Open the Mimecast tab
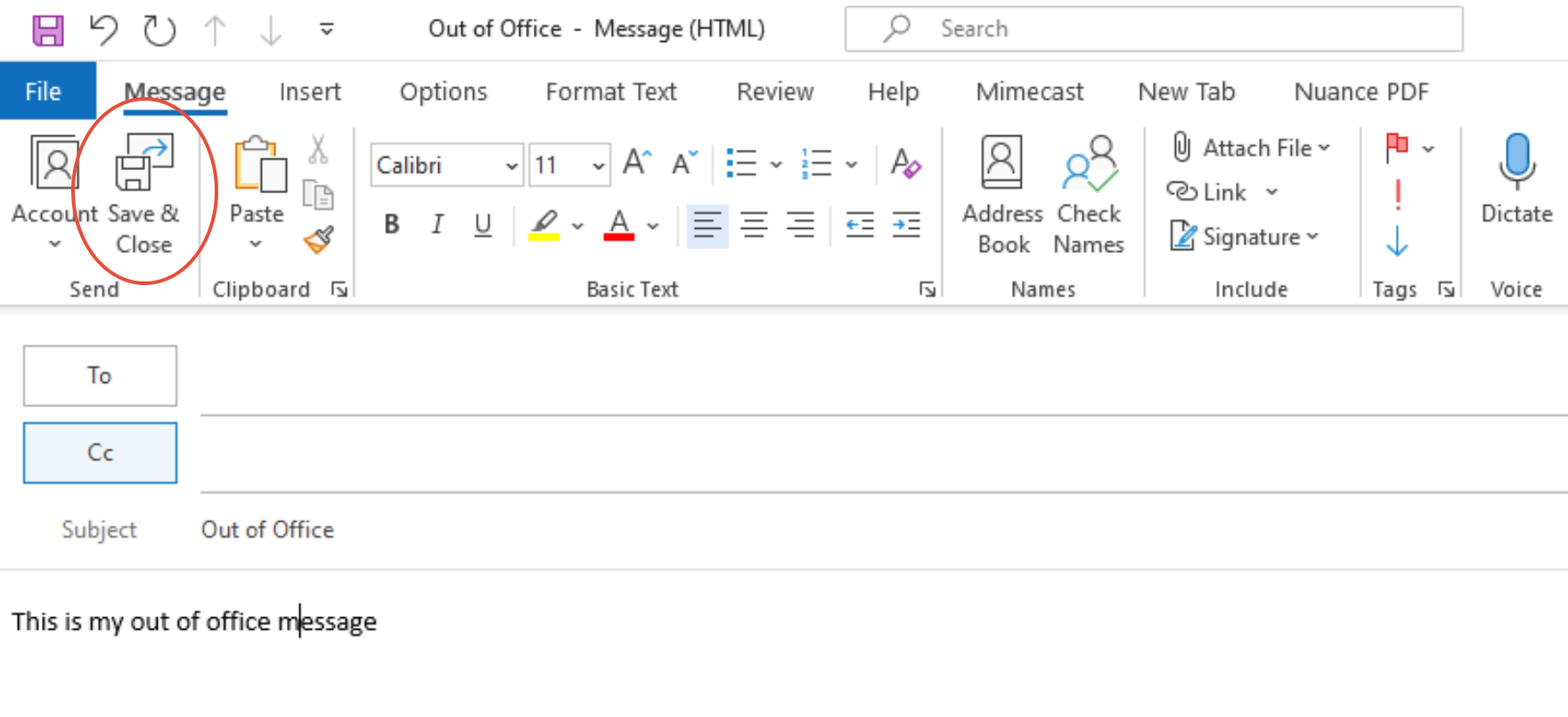The height and width of the screenshot is (717, 1568). coord(1030,92)
